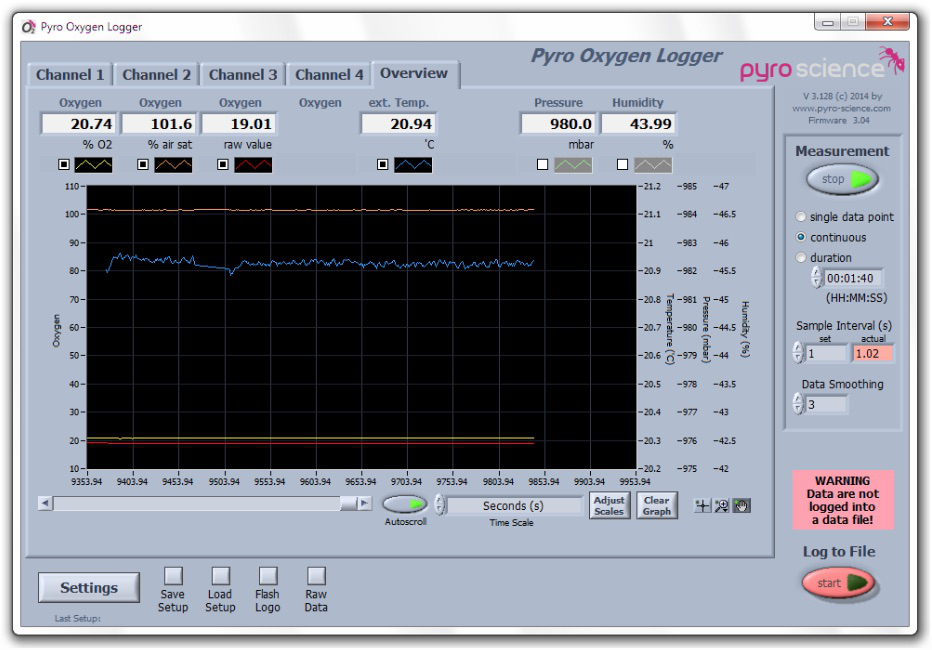Enable the Humidity plot visibility checkbox
Screen dimensions: 932x650
(x=623, y=165)
